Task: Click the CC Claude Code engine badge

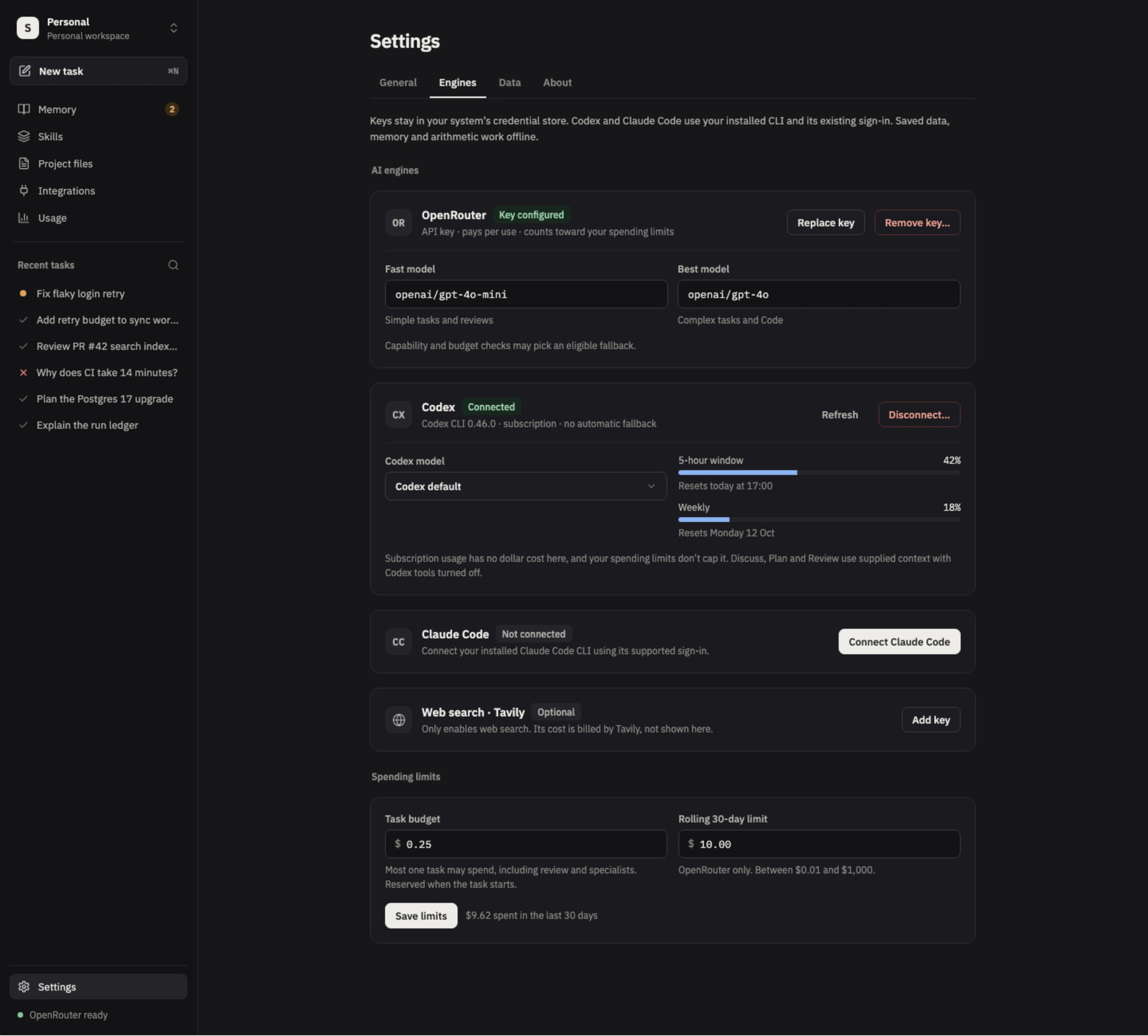Action: 398,642
